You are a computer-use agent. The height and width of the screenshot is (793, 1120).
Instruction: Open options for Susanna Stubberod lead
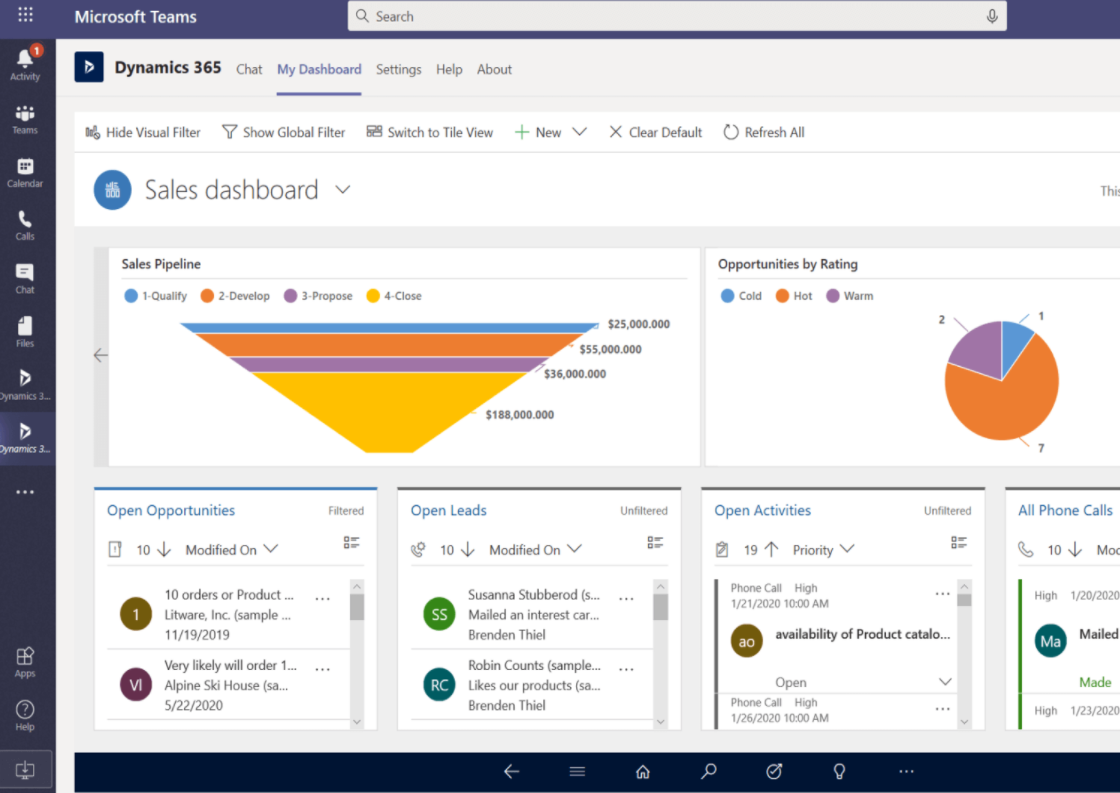click(x=626, y=599)
